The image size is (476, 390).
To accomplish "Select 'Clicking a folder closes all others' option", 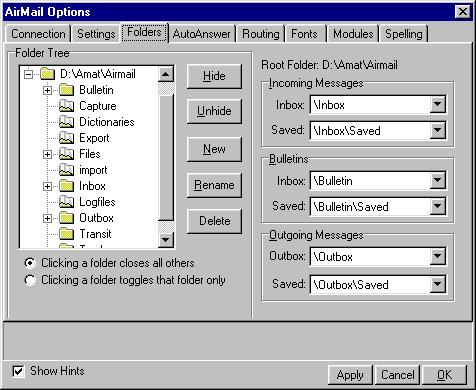I will (30, 263).
